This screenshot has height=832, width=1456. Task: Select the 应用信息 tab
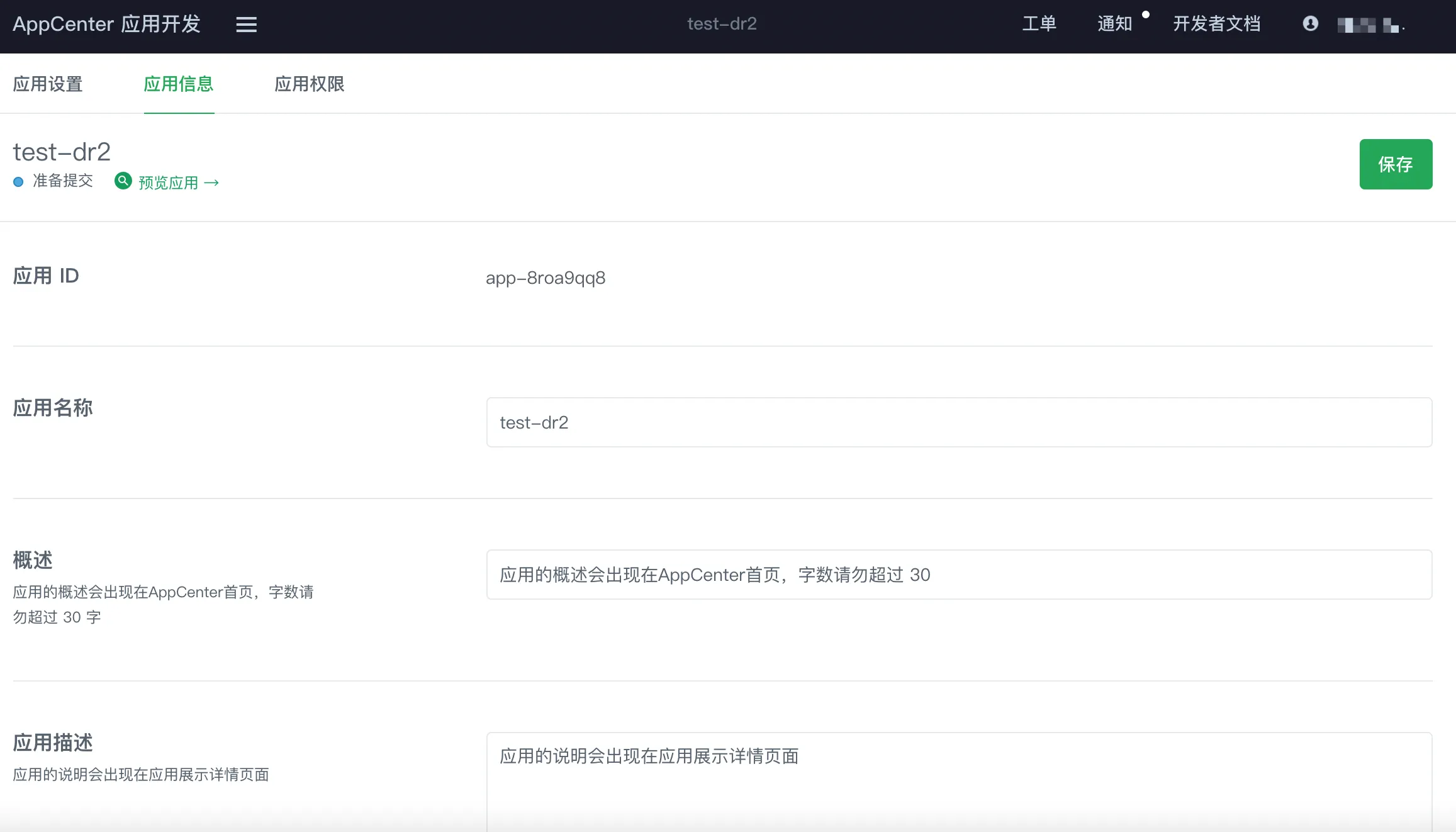(x=179, y=84)
